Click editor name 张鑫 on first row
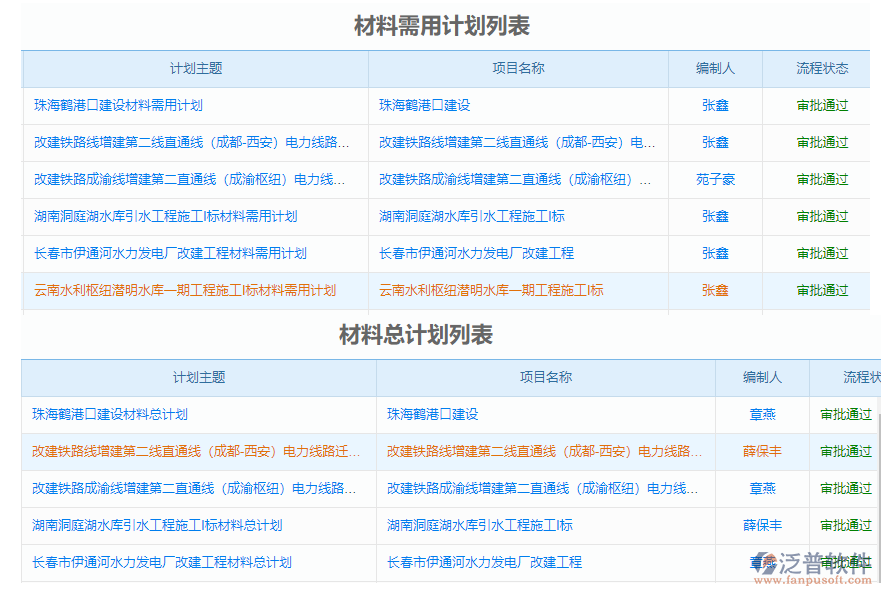 [x=714, y=105]
